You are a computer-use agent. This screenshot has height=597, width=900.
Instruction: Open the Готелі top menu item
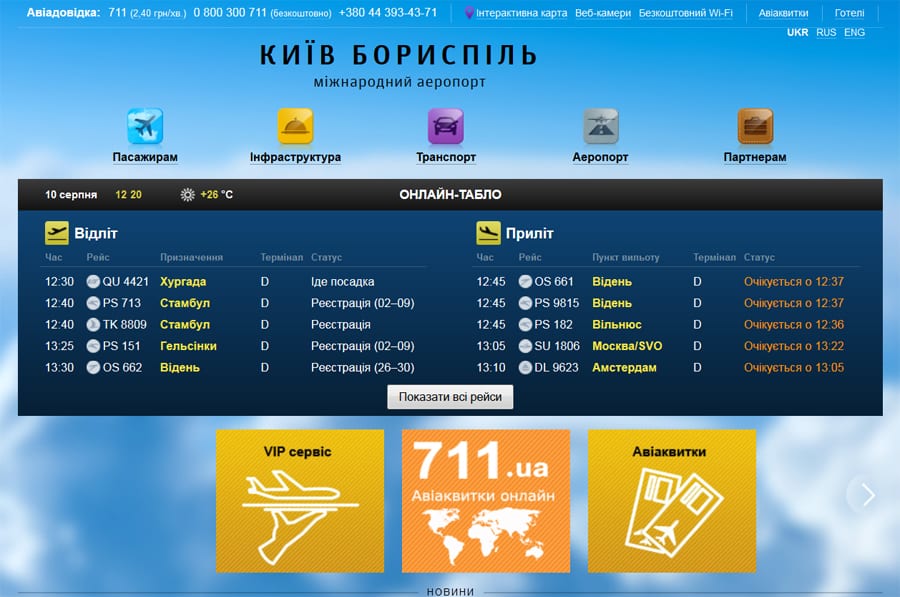(x=849, y=13)
